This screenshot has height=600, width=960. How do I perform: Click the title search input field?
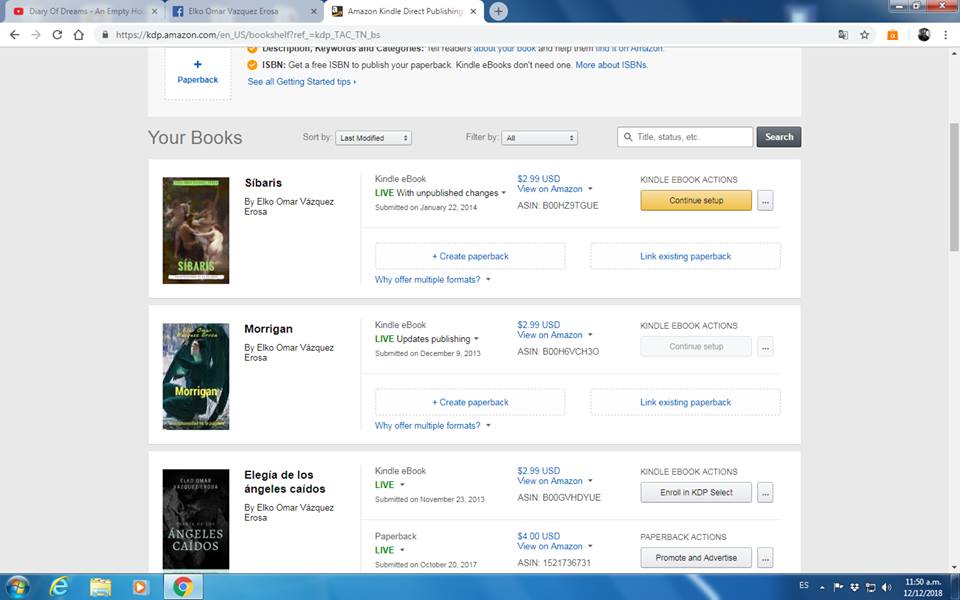pos(686,137)
